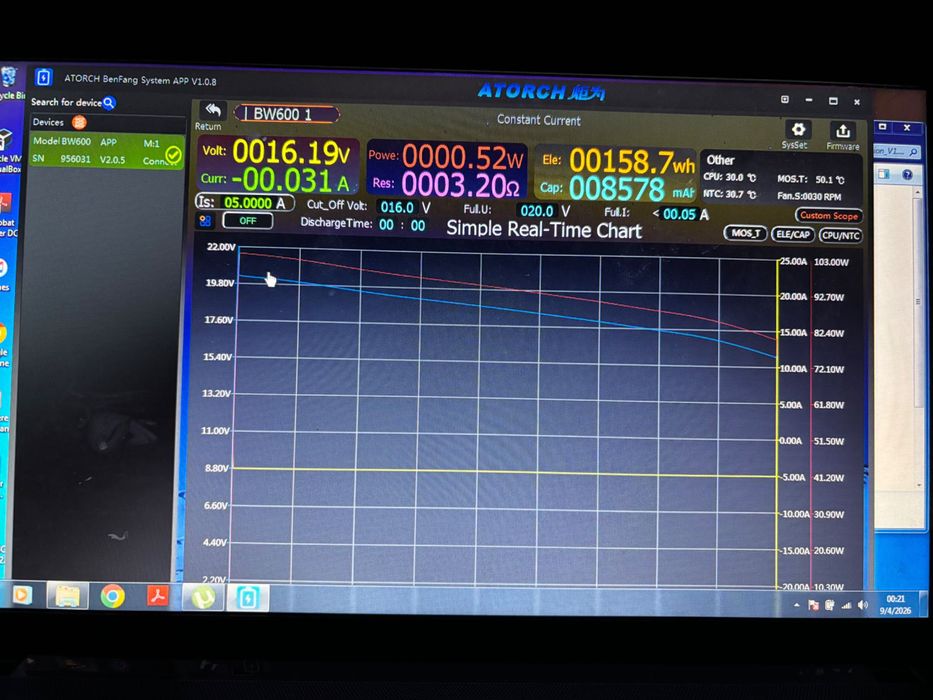Select the Model BW600 device row
Image resolution: width=933 pixels, height=700 pixels.
pos(107,150)
